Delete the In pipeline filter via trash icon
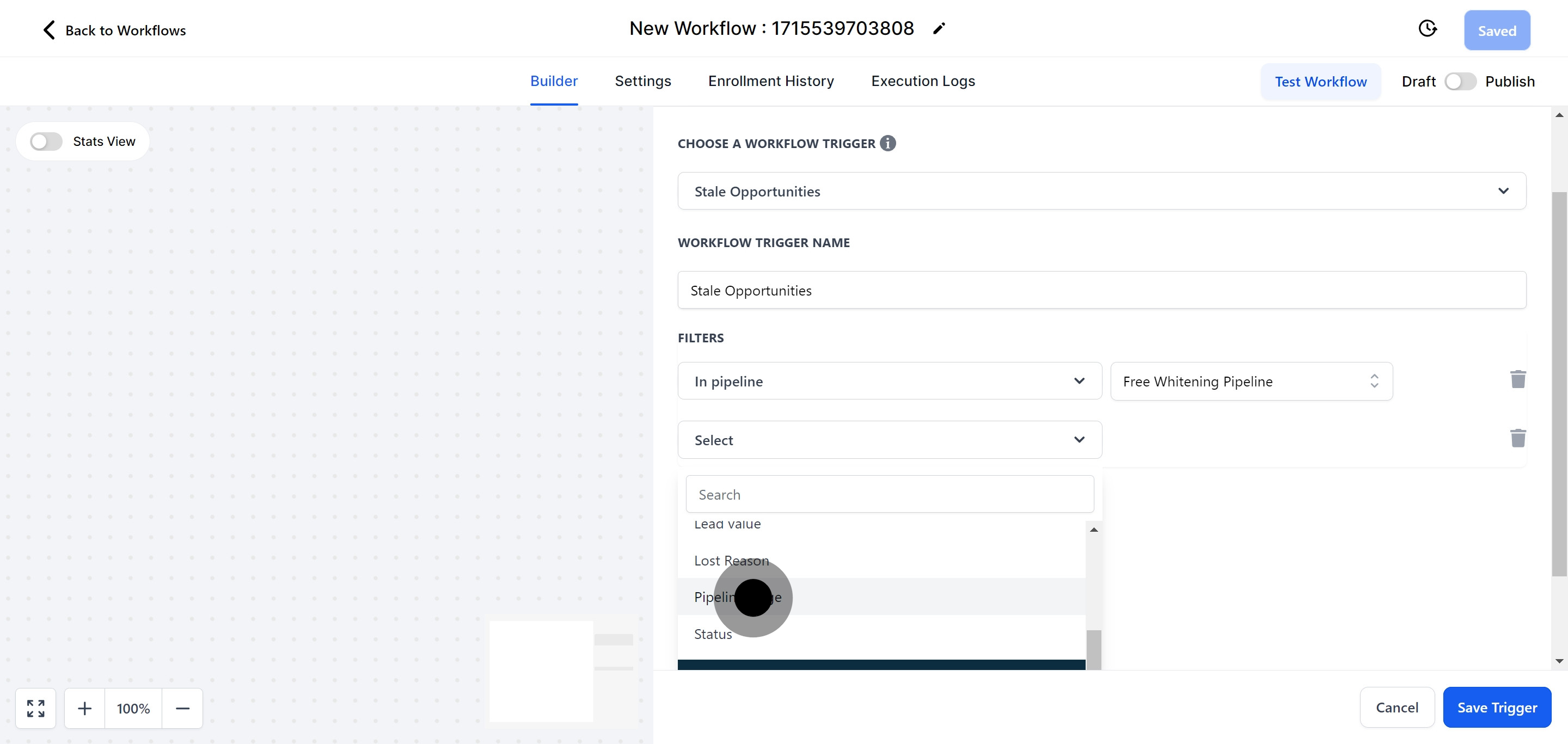Viewport: 1568px width, 744px height. pos(1518,379)
